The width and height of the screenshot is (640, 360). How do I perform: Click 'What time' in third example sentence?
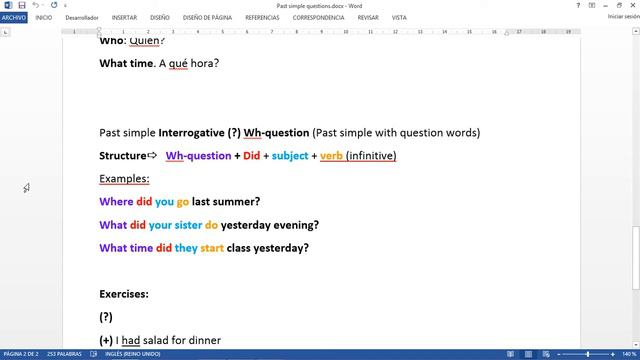[126, 248]
